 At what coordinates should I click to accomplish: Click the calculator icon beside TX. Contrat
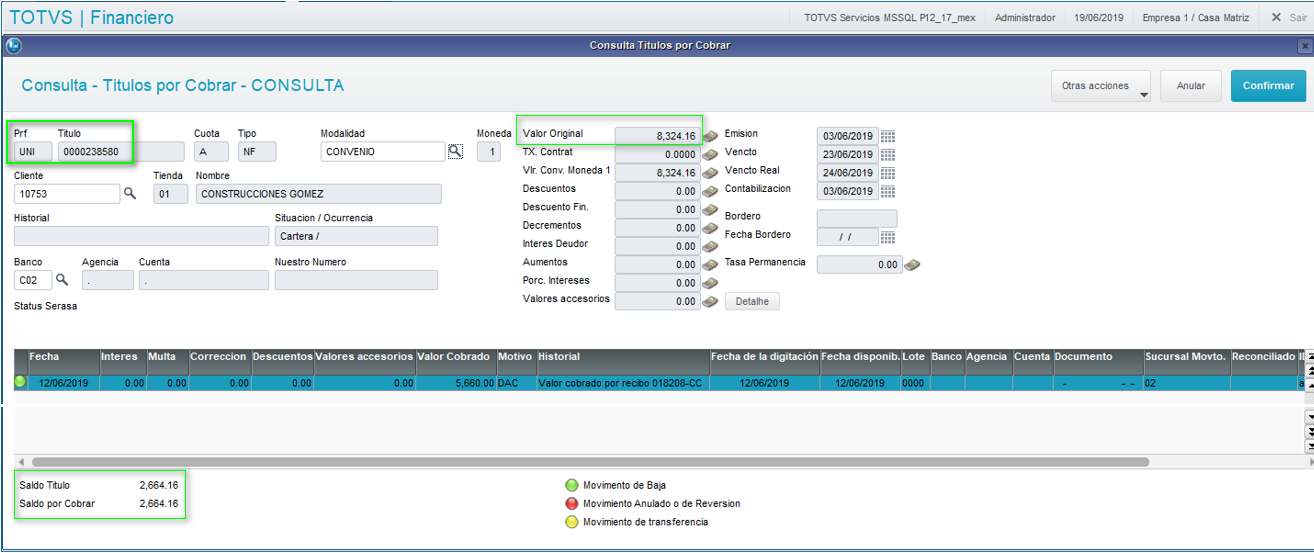pos(710,155)
